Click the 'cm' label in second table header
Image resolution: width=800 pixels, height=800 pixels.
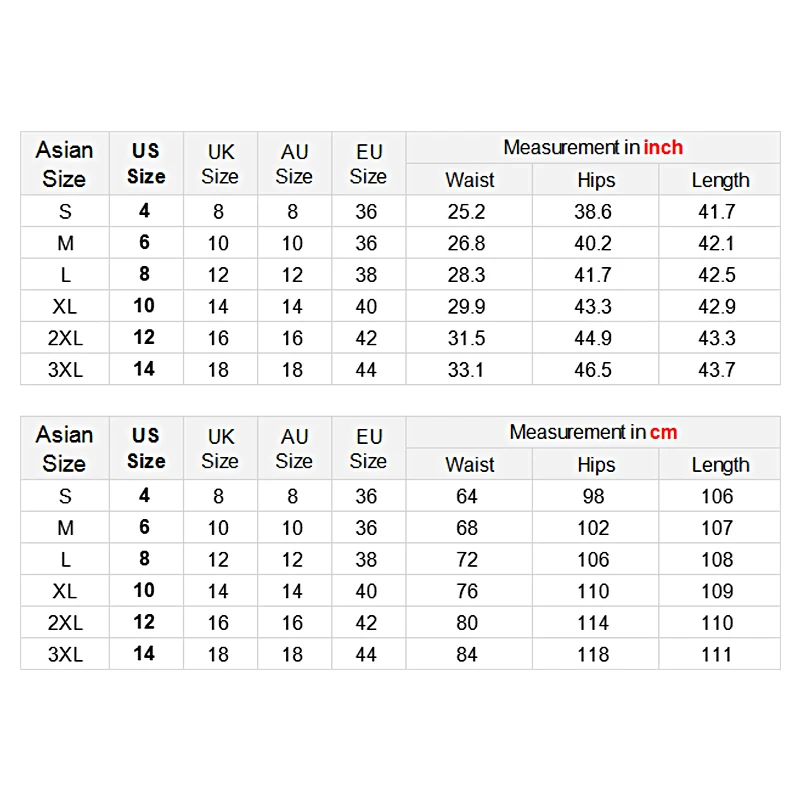(663, 432)
